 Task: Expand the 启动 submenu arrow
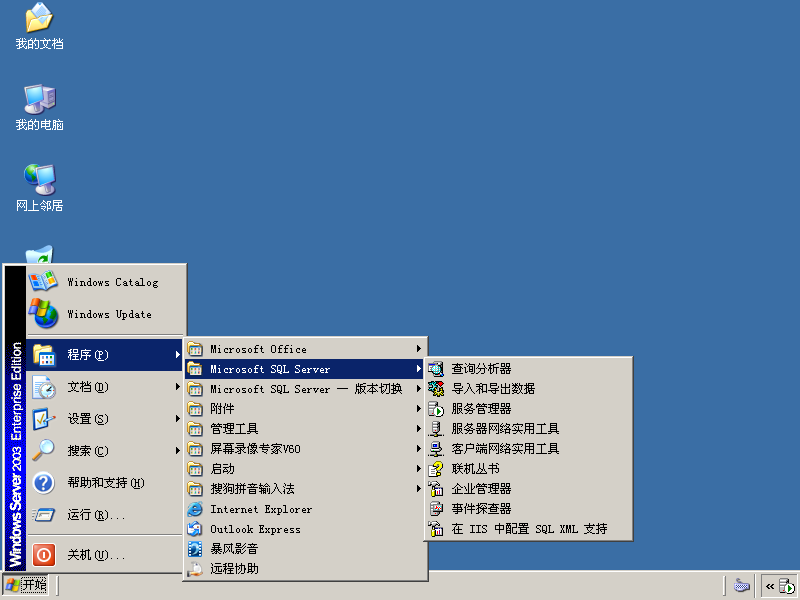point(418,468)
